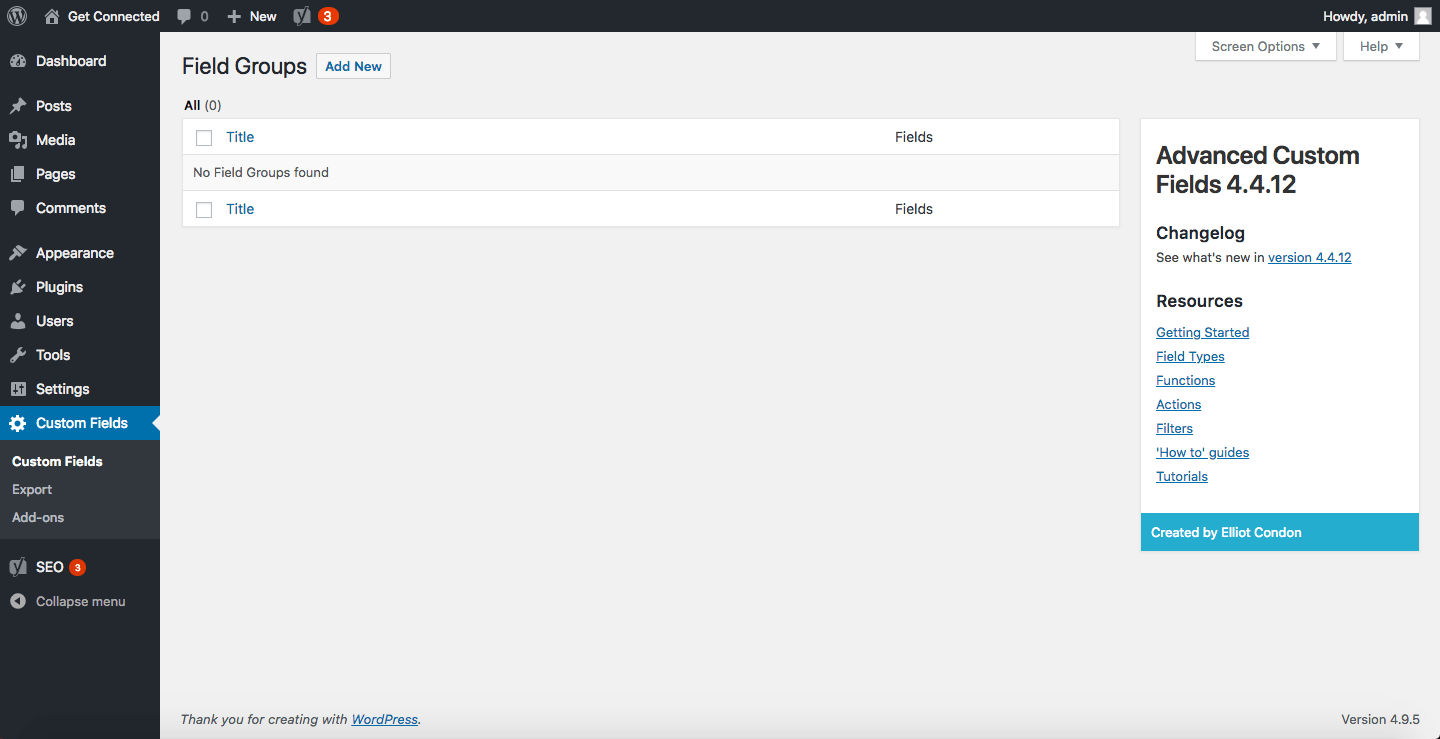Open the Getting Started link
The image size is (1440, 739).
coord(1202,332)
